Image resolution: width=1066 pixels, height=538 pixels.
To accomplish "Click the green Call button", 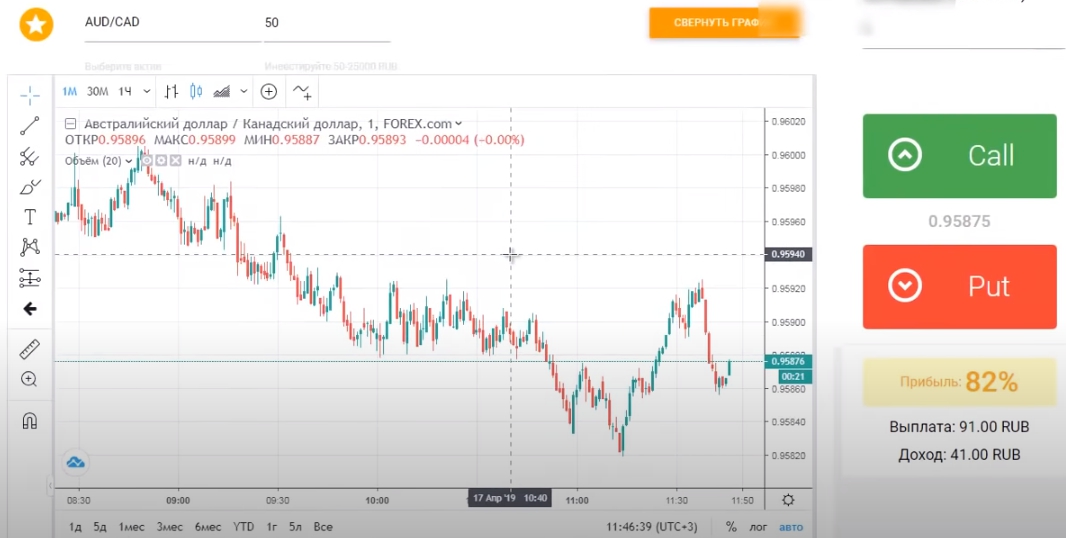I will [959, 156].
